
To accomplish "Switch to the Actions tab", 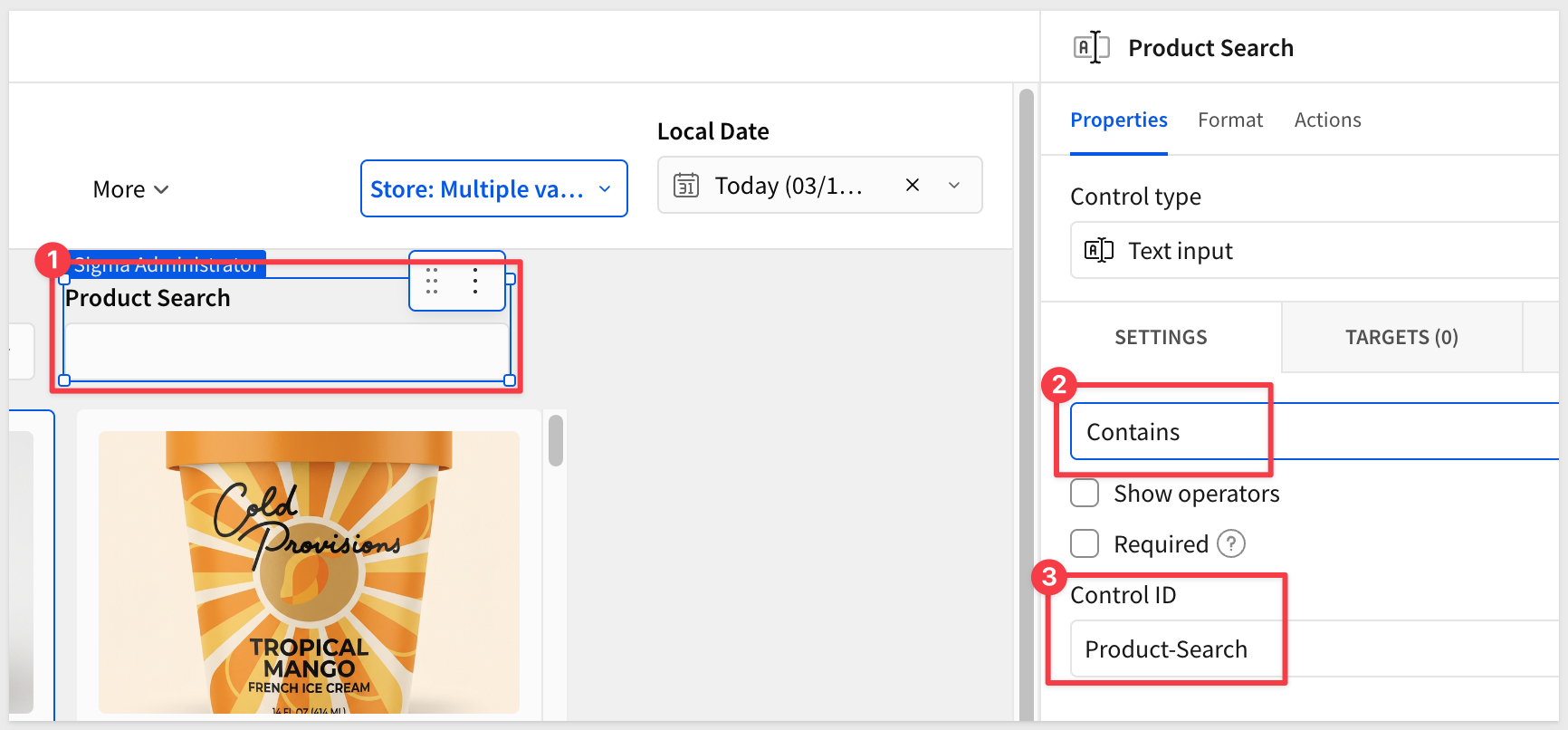I will click(x=1327, y=120).
